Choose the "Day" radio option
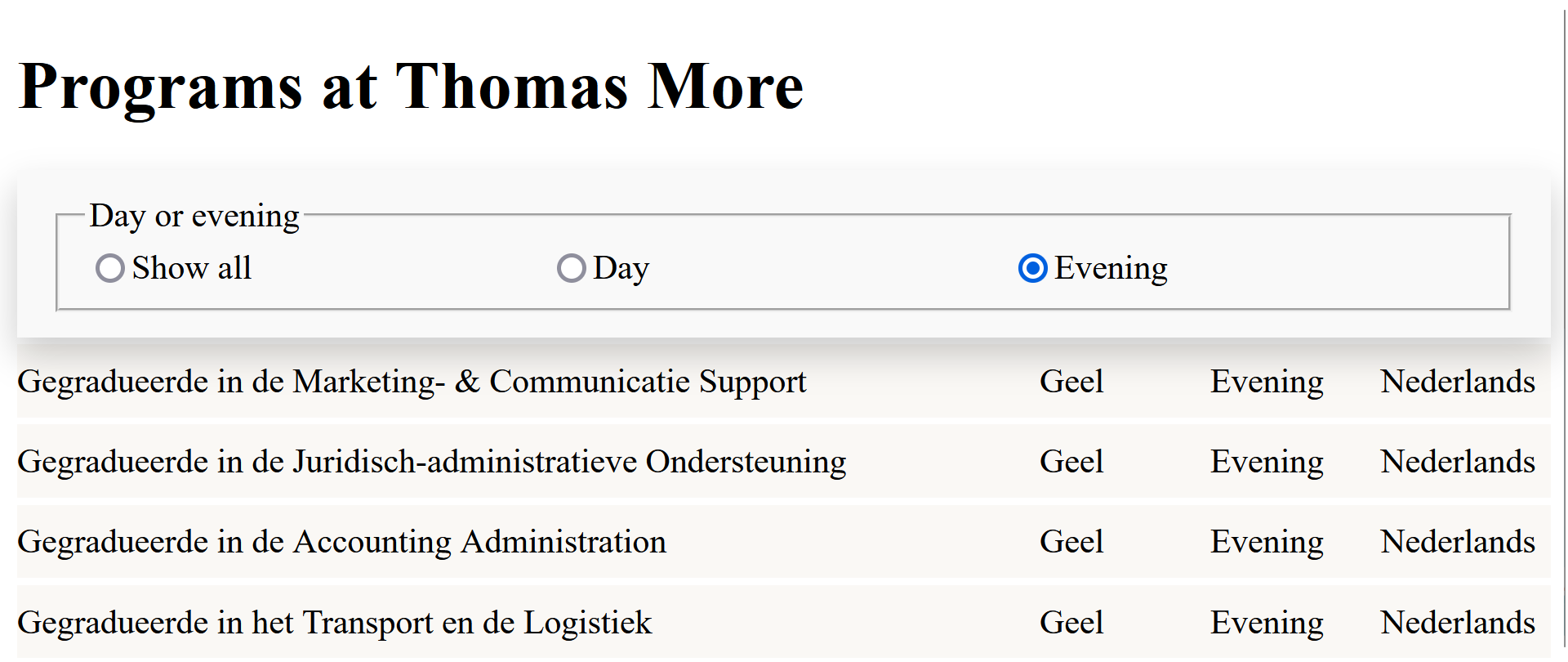 point(572,268)
